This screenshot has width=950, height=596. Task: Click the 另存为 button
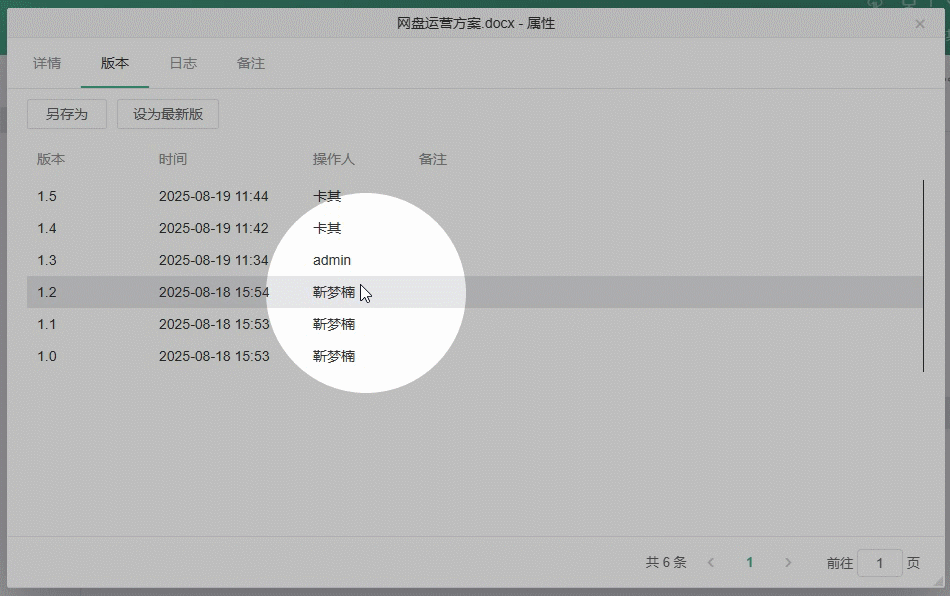coord(66,114)
